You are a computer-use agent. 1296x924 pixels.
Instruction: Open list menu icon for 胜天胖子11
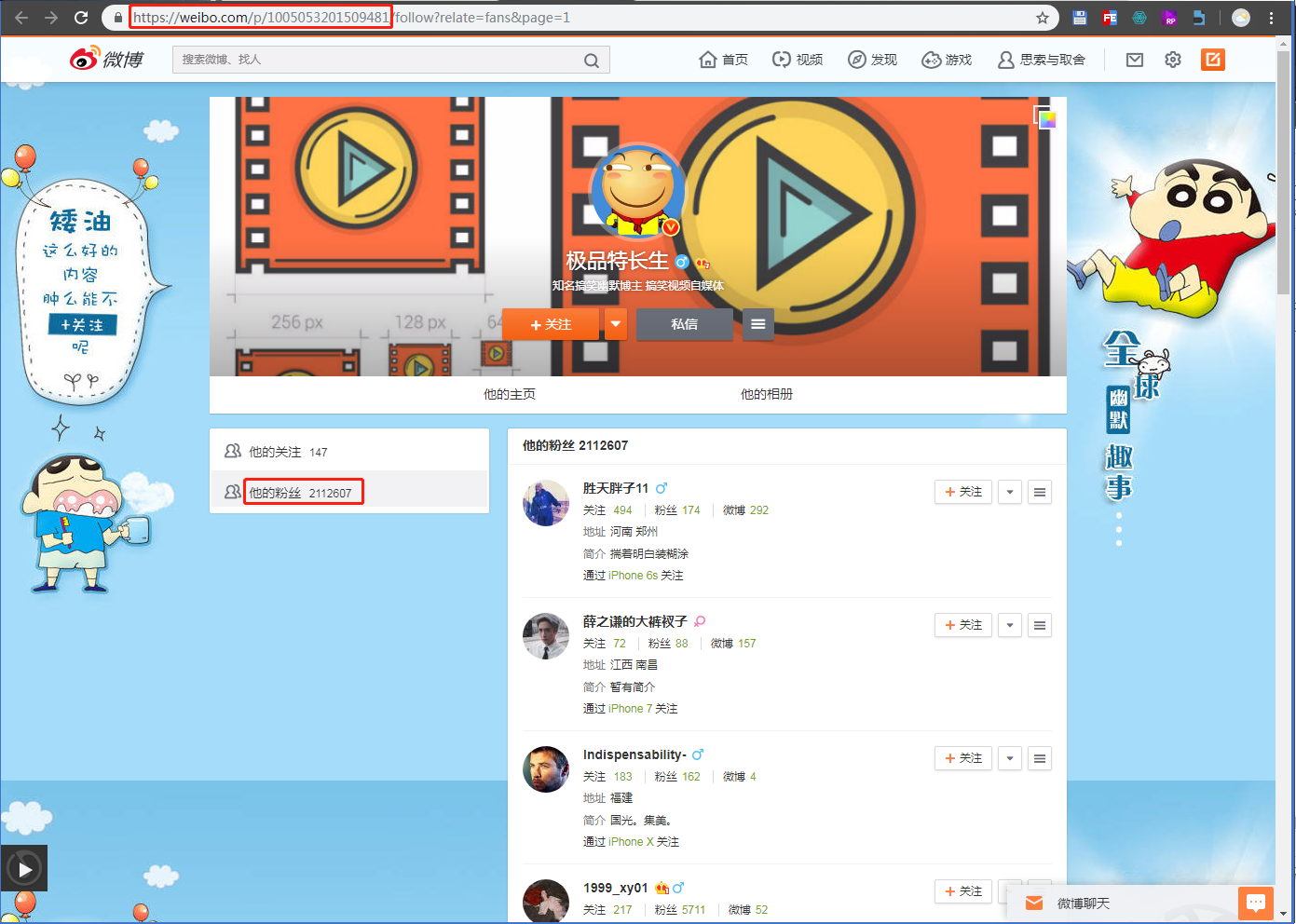[x=1040, y=492]
